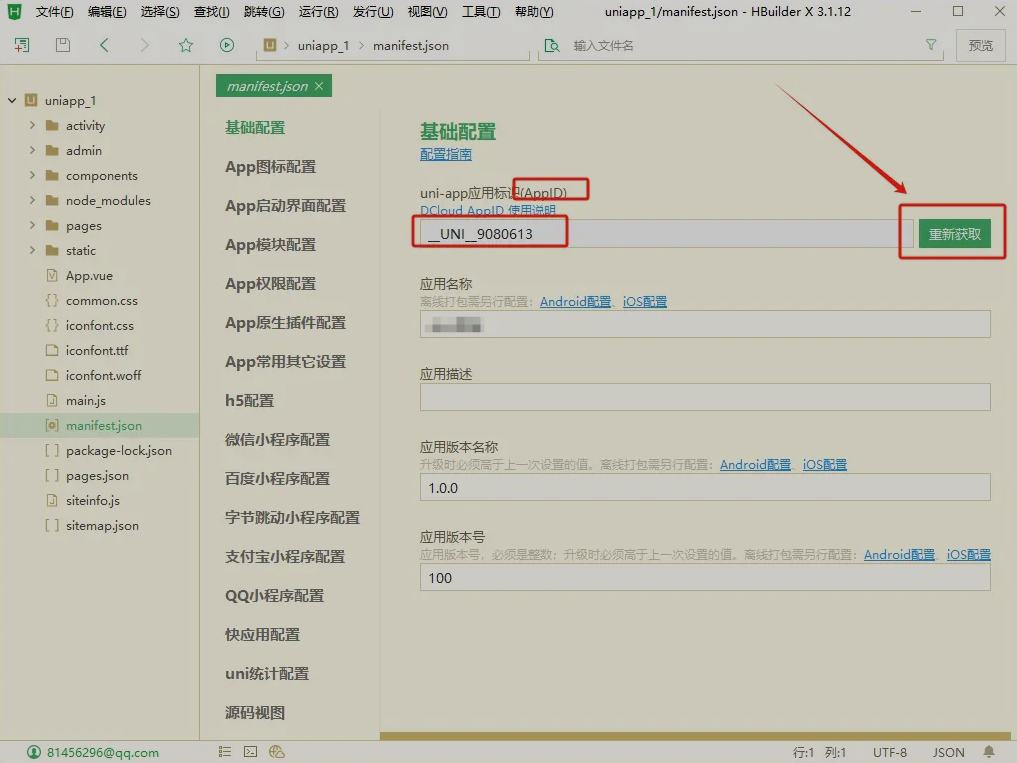Select the App图标配置 section
Image resolution: width=1017 pixels, height=763 pixels.
270,167
